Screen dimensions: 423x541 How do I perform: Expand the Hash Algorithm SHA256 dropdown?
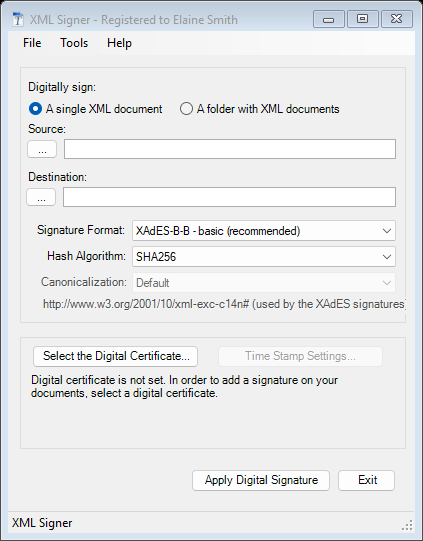click(x=264, y=257)
